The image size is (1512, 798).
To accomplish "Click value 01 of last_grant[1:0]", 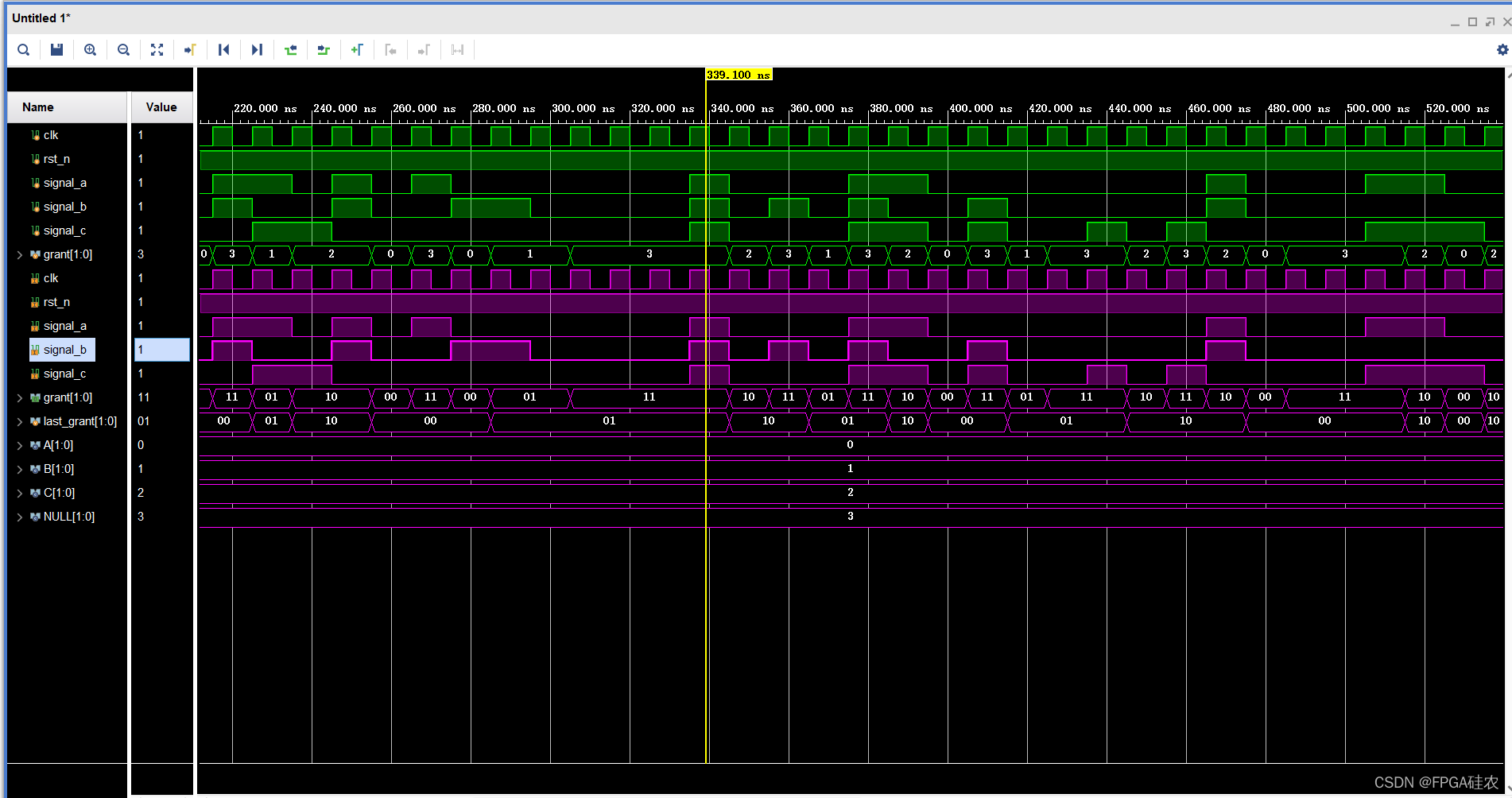I will [x=144, y=421].
